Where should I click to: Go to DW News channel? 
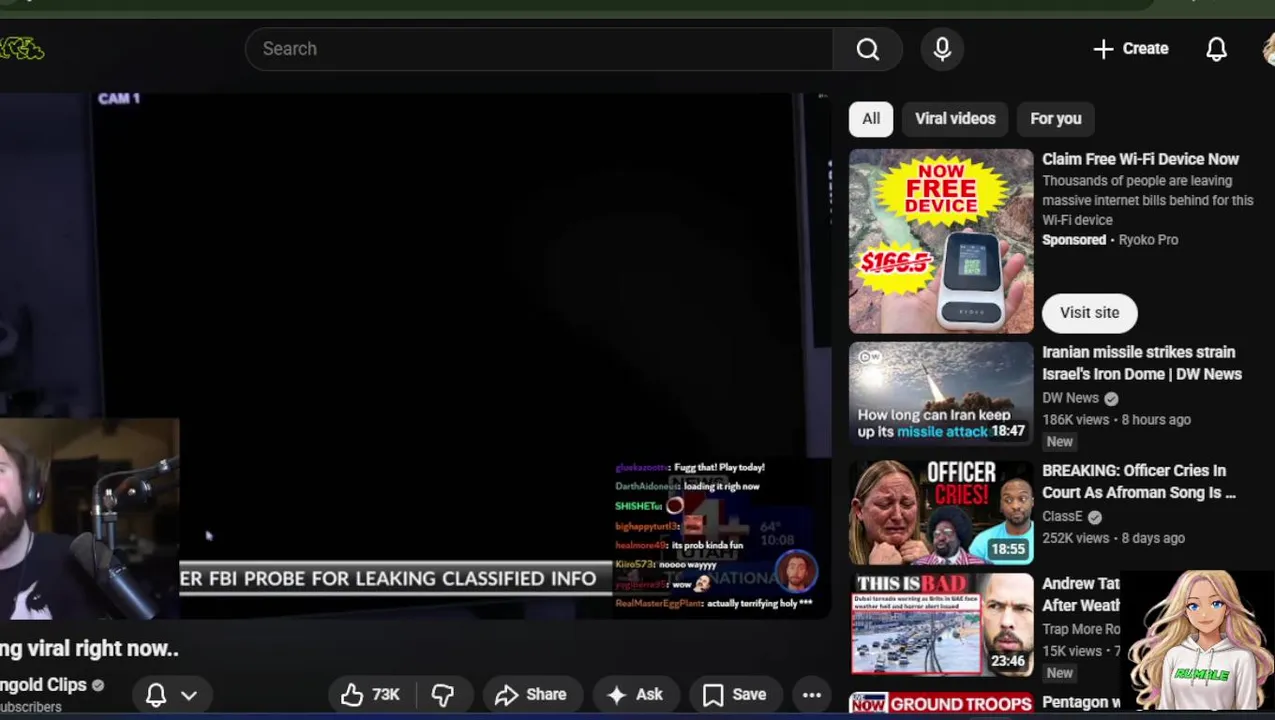[x=1071, y=398]
